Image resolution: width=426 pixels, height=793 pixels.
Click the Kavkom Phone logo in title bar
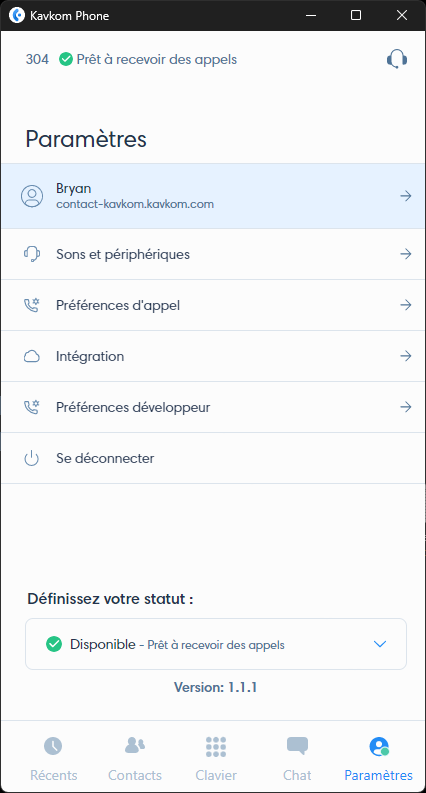[17, 16]
